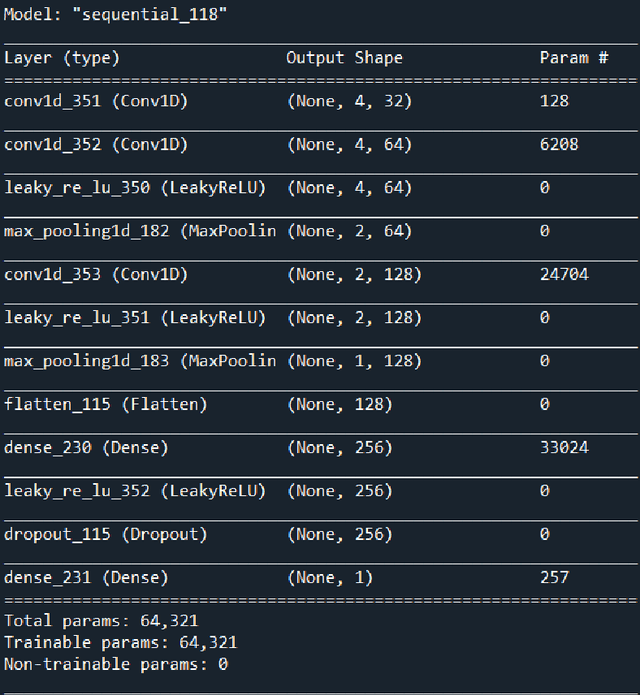Click parameter count 6208
640x695 pixels.
(558, 144)
